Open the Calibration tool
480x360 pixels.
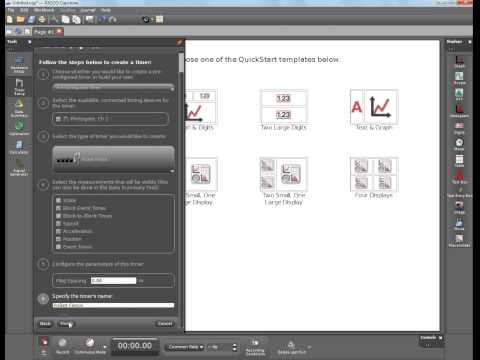(x=19, y=128)
